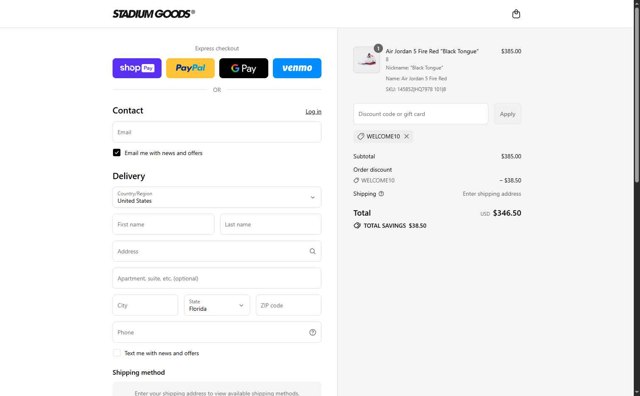This screenshot has width=640, height=396.
Task: Click the total amount $346.50
Action: click(x=507, y=213)
